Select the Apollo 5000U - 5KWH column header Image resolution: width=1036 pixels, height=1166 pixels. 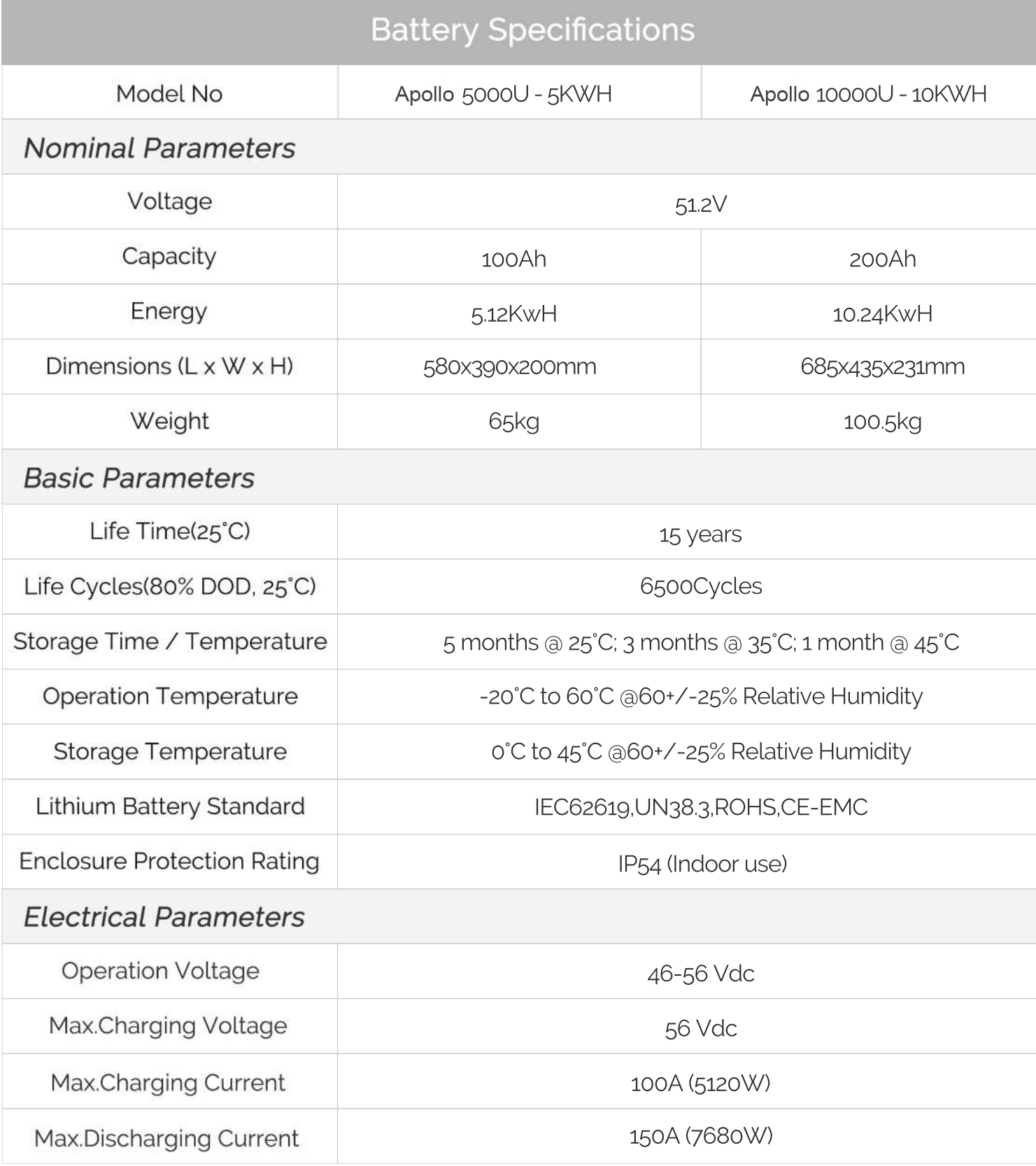[x=503, y=94]
